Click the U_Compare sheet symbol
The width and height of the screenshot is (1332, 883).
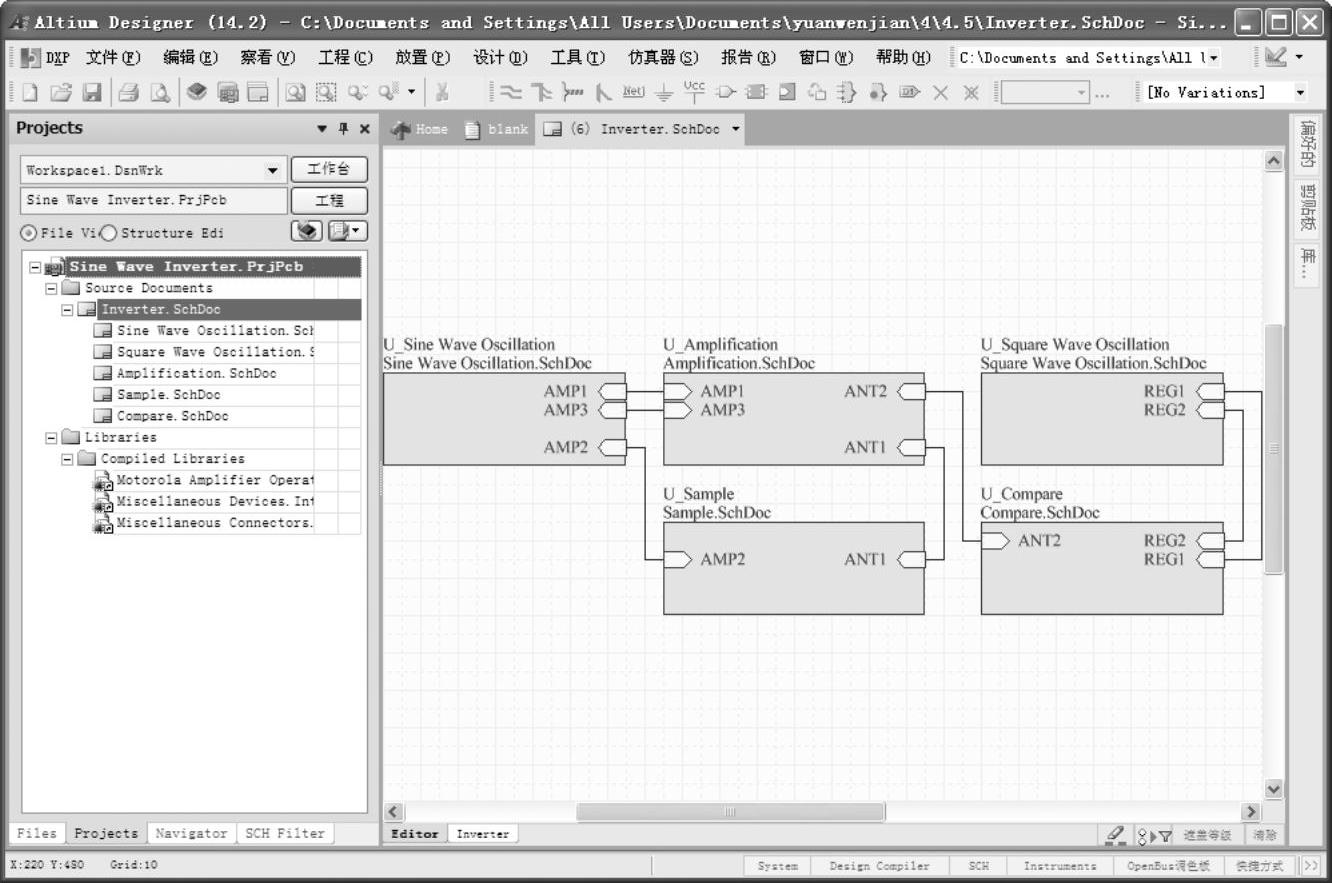pos(1101,568)
